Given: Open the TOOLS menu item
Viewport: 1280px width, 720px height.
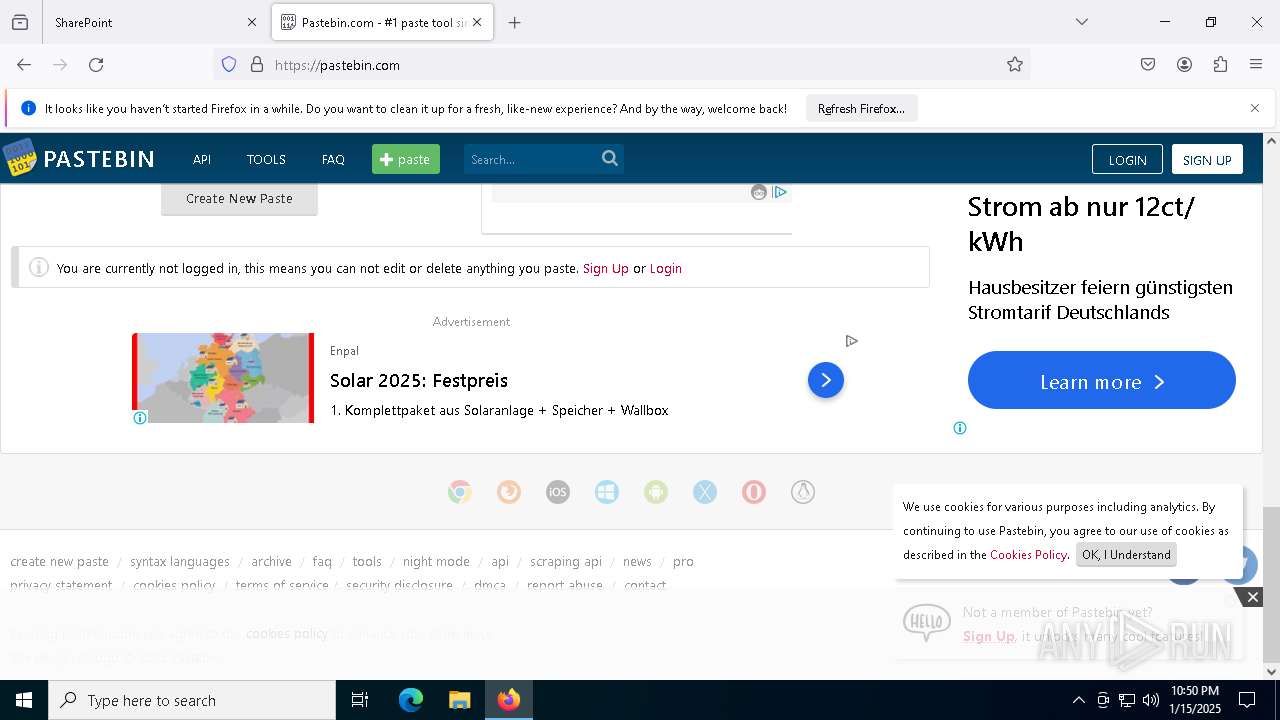Looking at the screenshot, I should click(x=266, y=159).
